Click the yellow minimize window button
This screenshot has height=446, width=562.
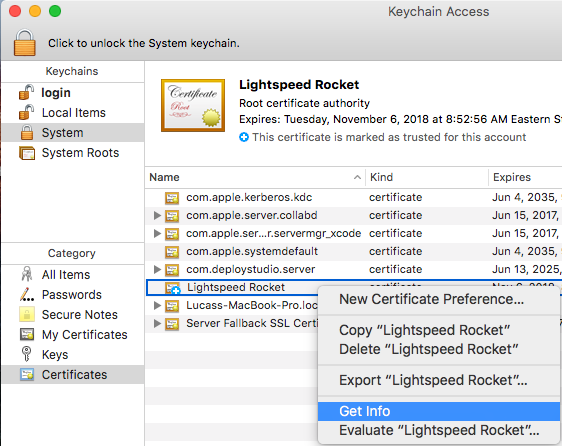(35, 11)
